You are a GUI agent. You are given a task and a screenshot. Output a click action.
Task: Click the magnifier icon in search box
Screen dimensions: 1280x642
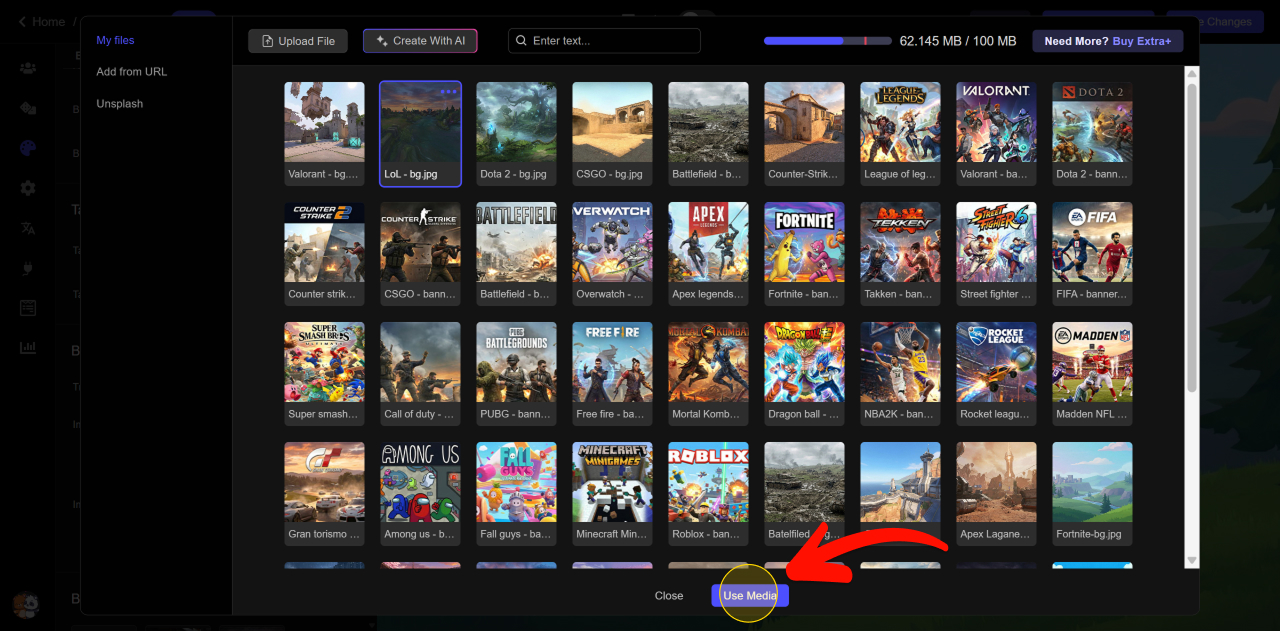tap(521, 41)
